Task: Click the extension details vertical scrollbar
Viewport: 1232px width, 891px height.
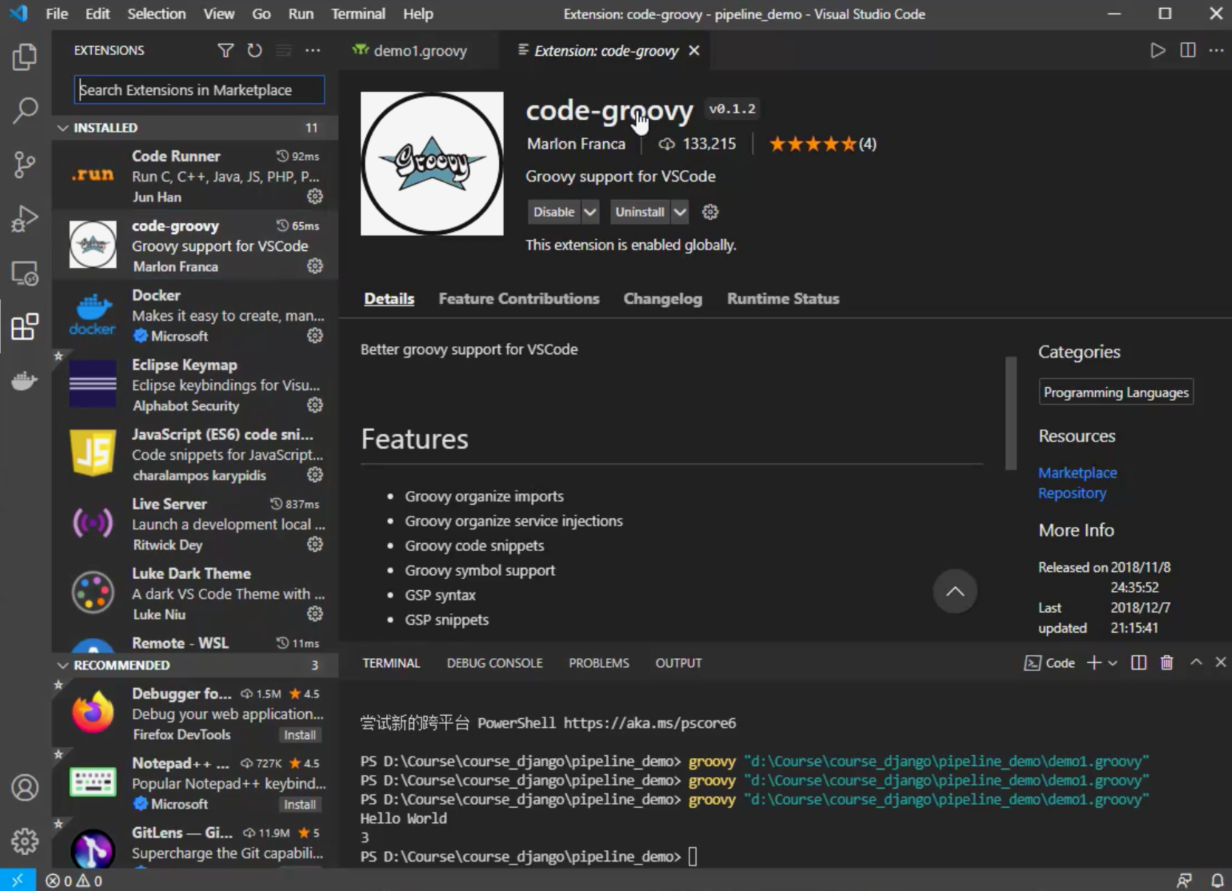Action: pyautogui.click(x=1011, y=413)
